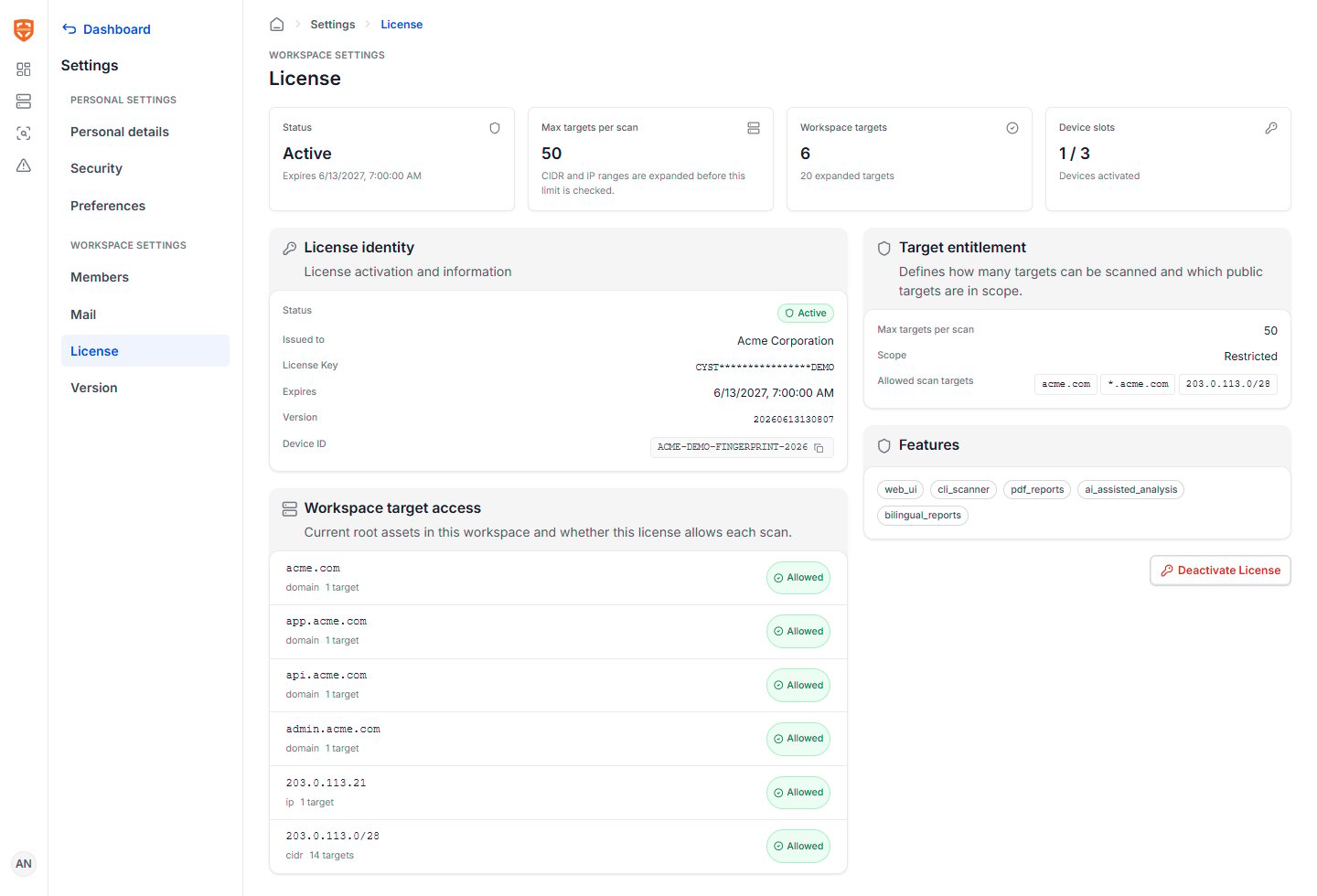Open Personal details settings
Viewport: 1317px width, 896px height.
tap(120, 132)
